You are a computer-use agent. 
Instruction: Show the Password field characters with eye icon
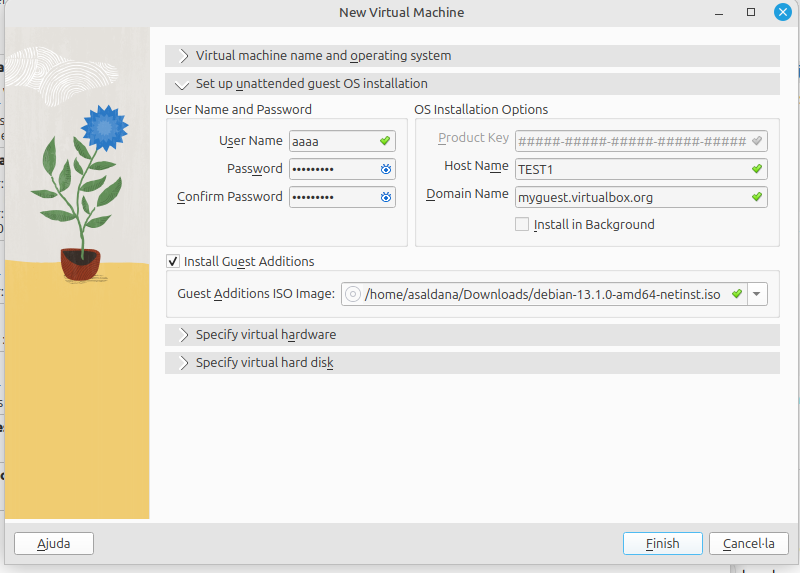pos(385,169)
